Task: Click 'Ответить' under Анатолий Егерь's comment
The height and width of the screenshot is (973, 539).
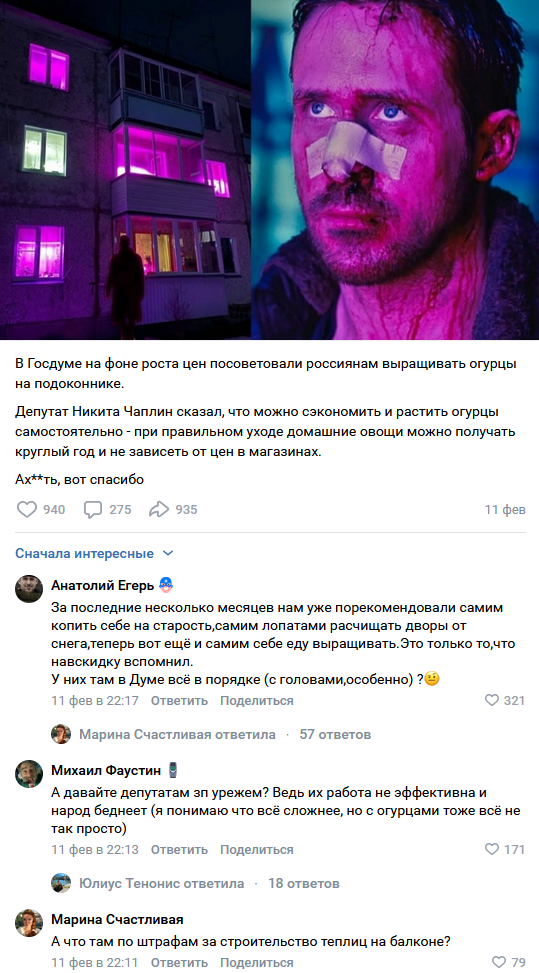Action: click(x=179, y=701)
